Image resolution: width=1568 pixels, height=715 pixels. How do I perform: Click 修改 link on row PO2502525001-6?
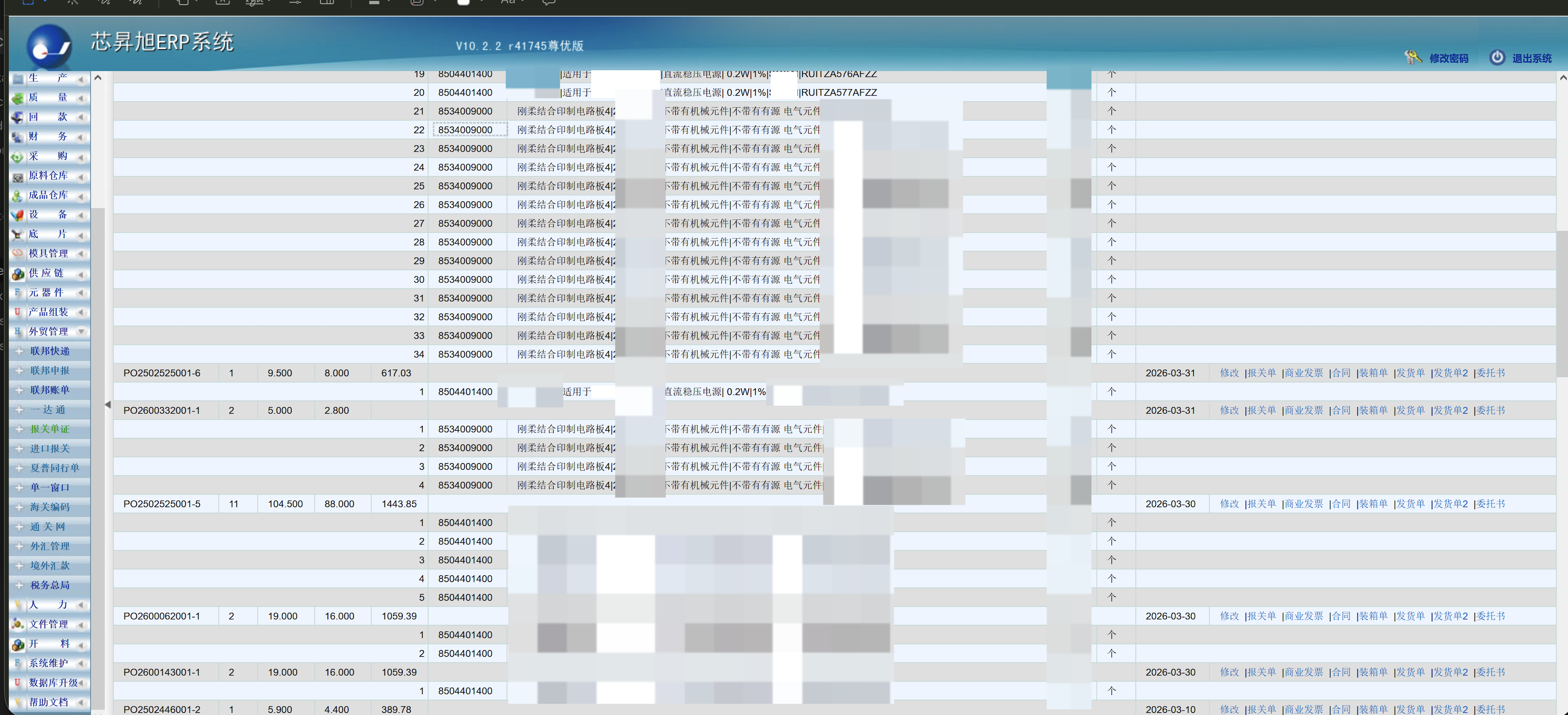[1229, 372]
